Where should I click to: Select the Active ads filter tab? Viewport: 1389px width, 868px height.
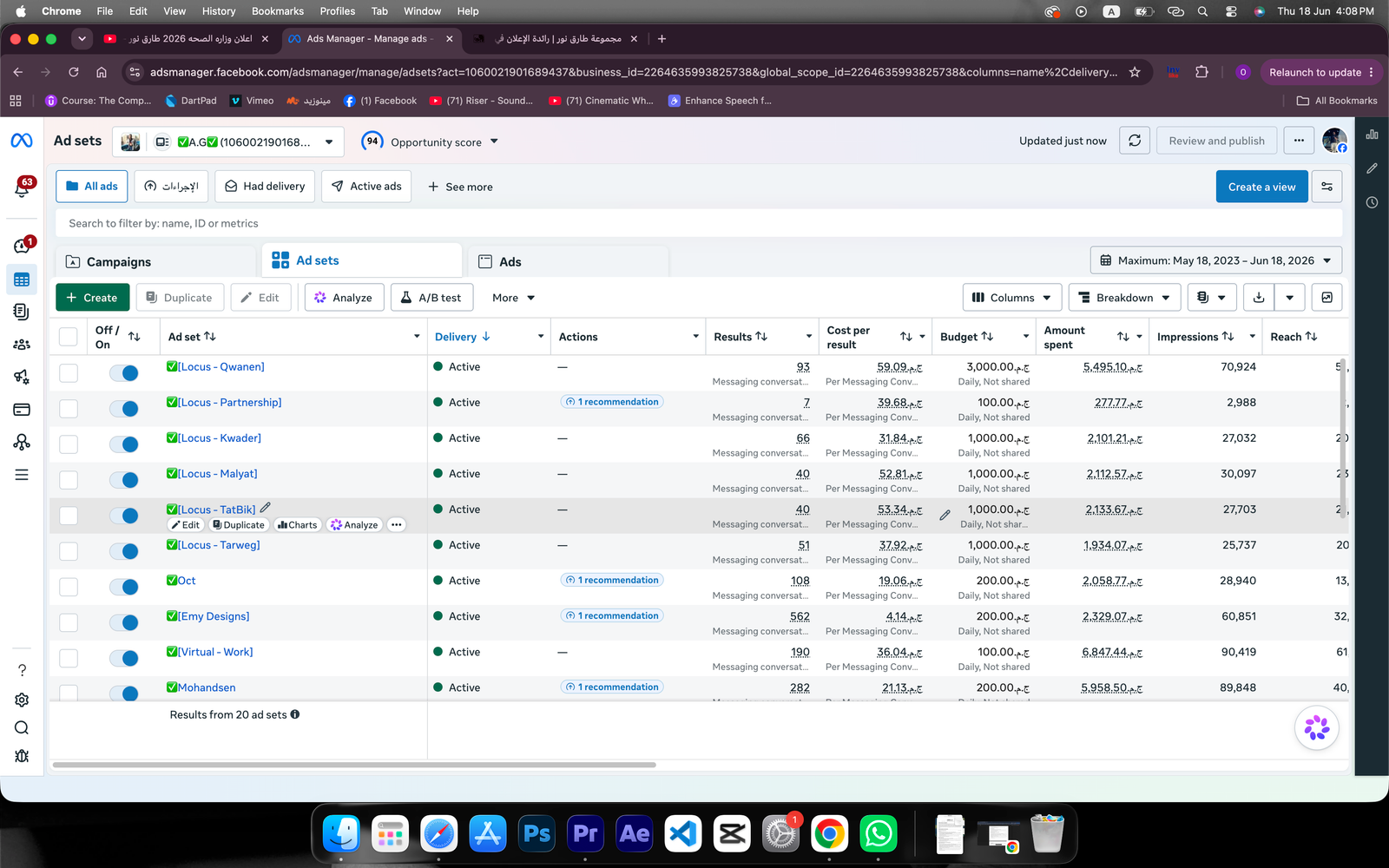pyautogui.click(x=366, y=187)
